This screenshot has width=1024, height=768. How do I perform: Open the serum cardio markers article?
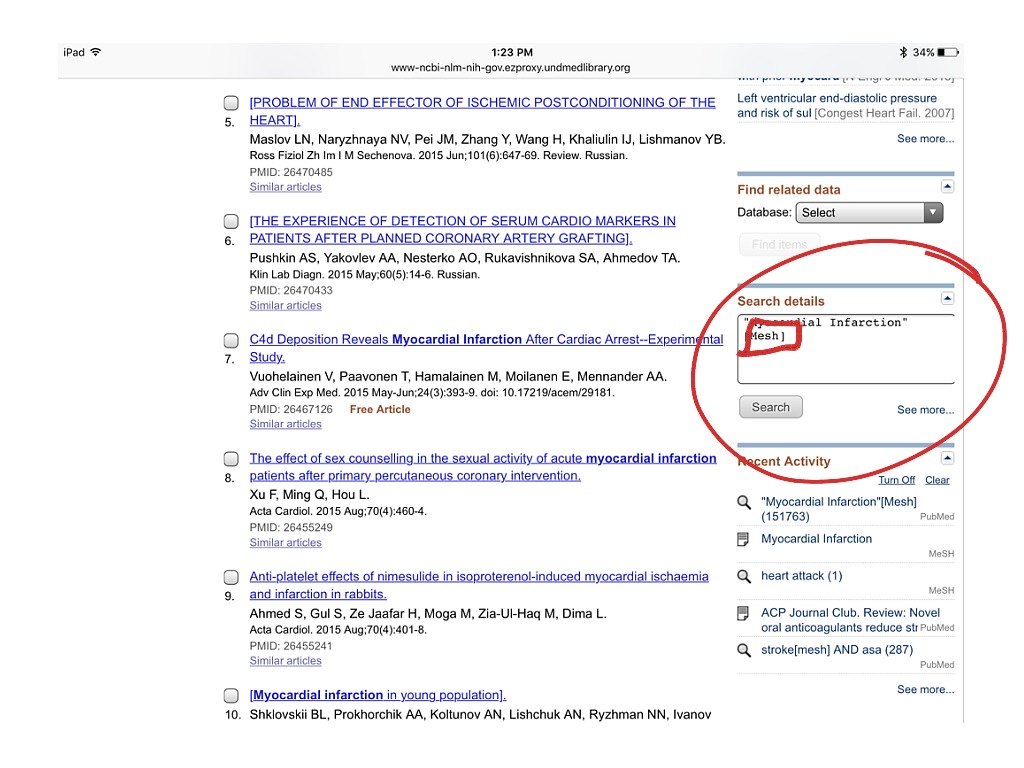[462, 229]
